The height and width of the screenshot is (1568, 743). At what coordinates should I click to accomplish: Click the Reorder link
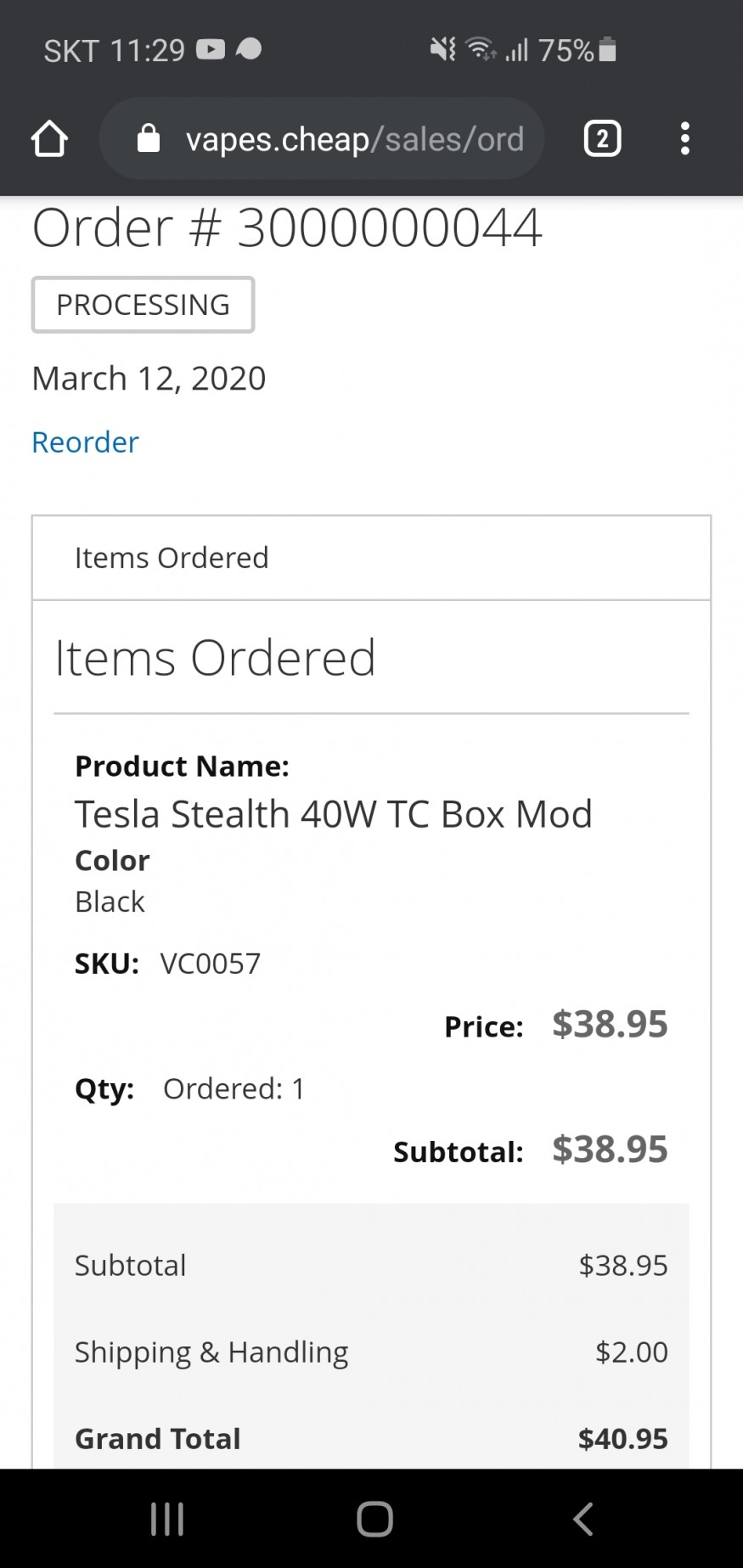(x=85, y=441)
